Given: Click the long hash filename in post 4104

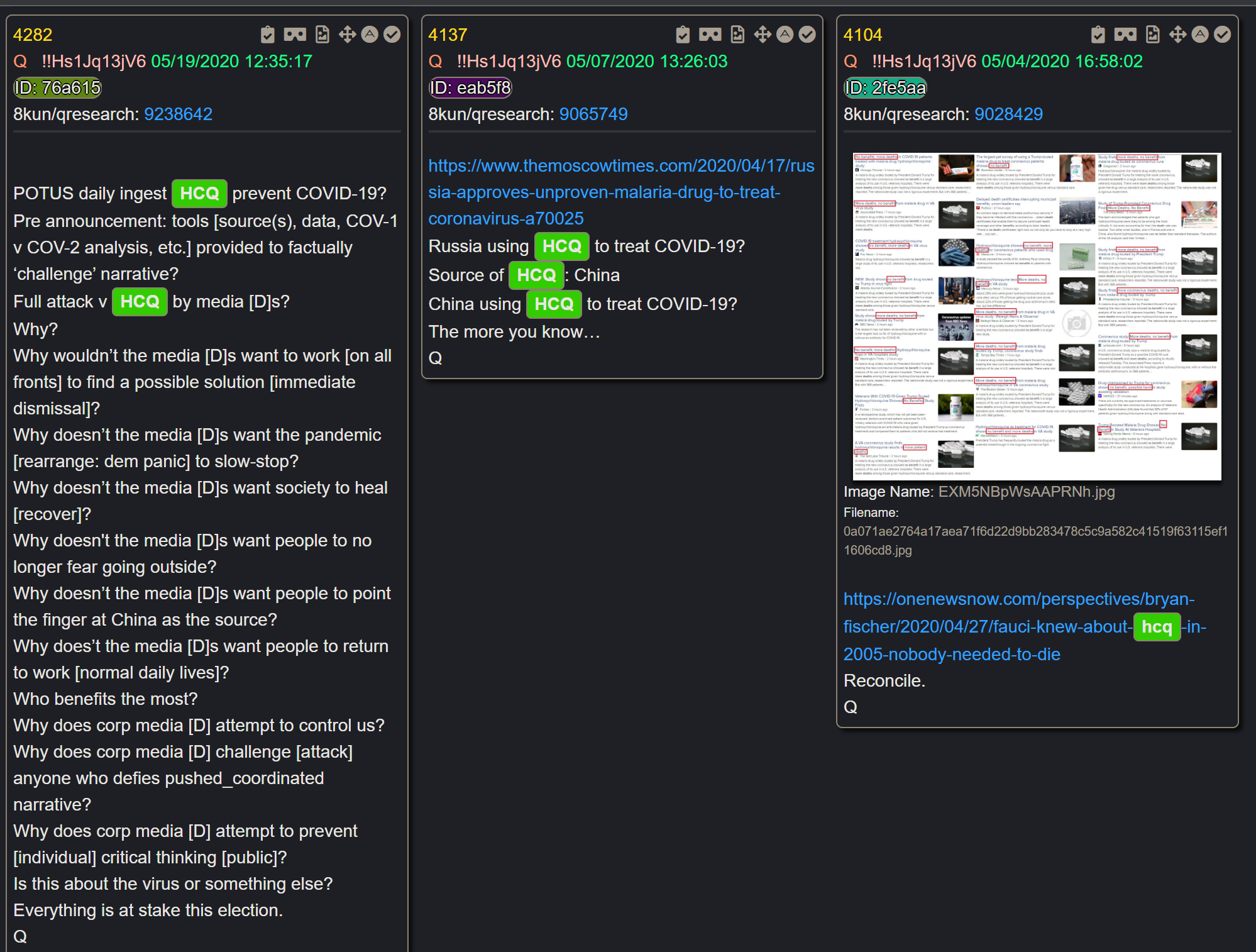Looking at the screenshot, I should (x=1035, y=541).
